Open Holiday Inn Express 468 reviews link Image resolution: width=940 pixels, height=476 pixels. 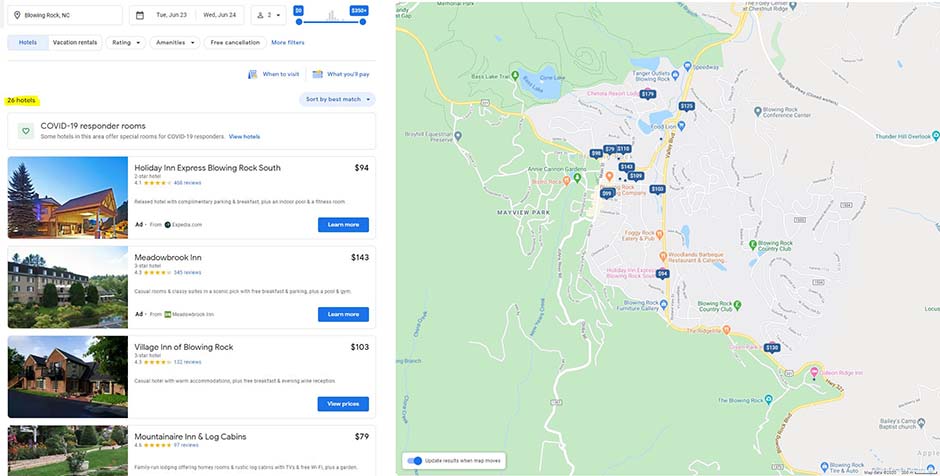coord(188,183)
